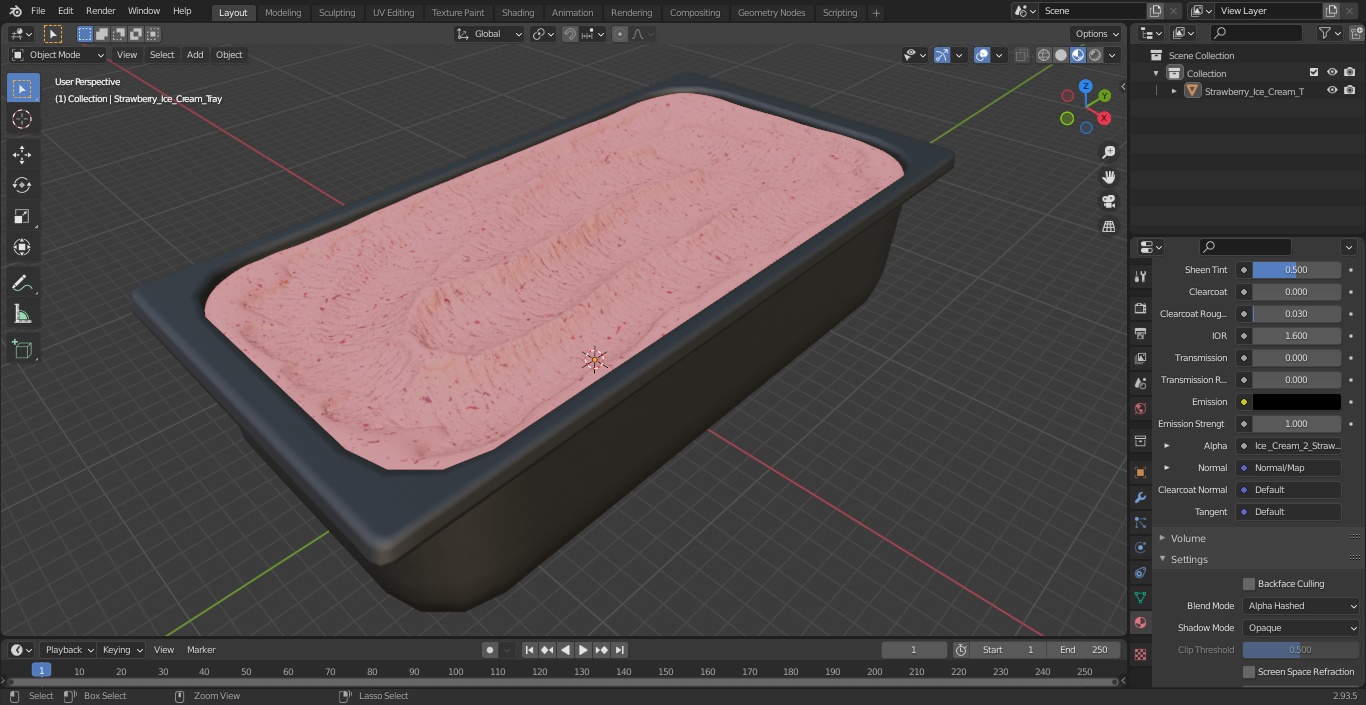Hide Strawberry_Ice_Cream_T object with eye icon

[1332, 91]
